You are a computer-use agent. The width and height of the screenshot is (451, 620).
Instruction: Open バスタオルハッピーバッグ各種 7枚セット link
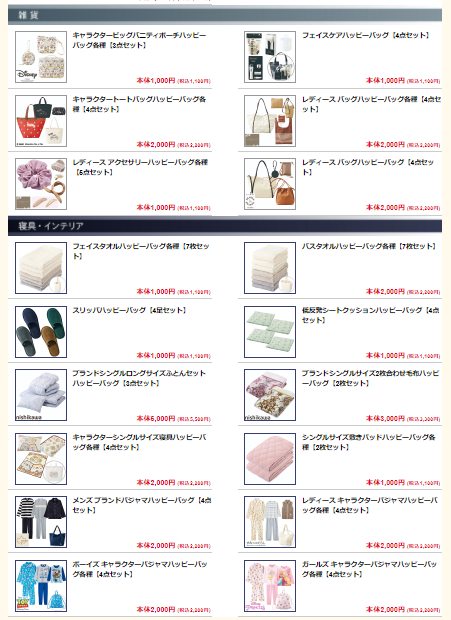coord(368,246)
